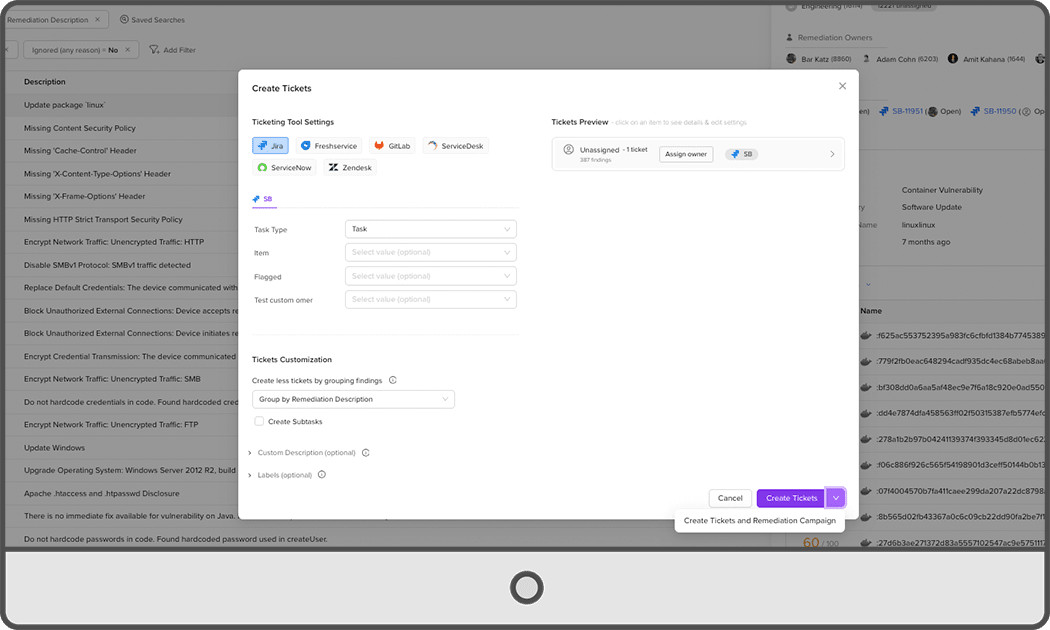Select Jira as the ticketing tool

(x=271, y=145)
